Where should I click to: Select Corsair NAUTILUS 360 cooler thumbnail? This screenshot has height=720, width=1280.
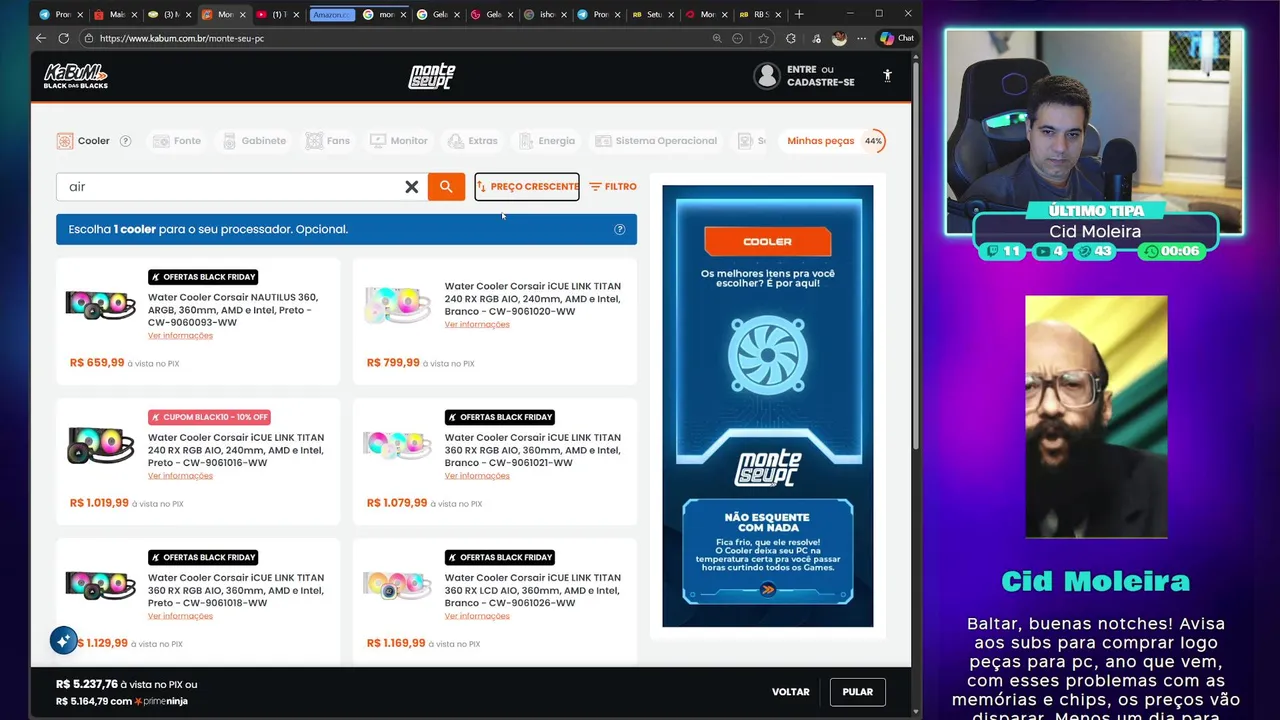click(100, 305)
